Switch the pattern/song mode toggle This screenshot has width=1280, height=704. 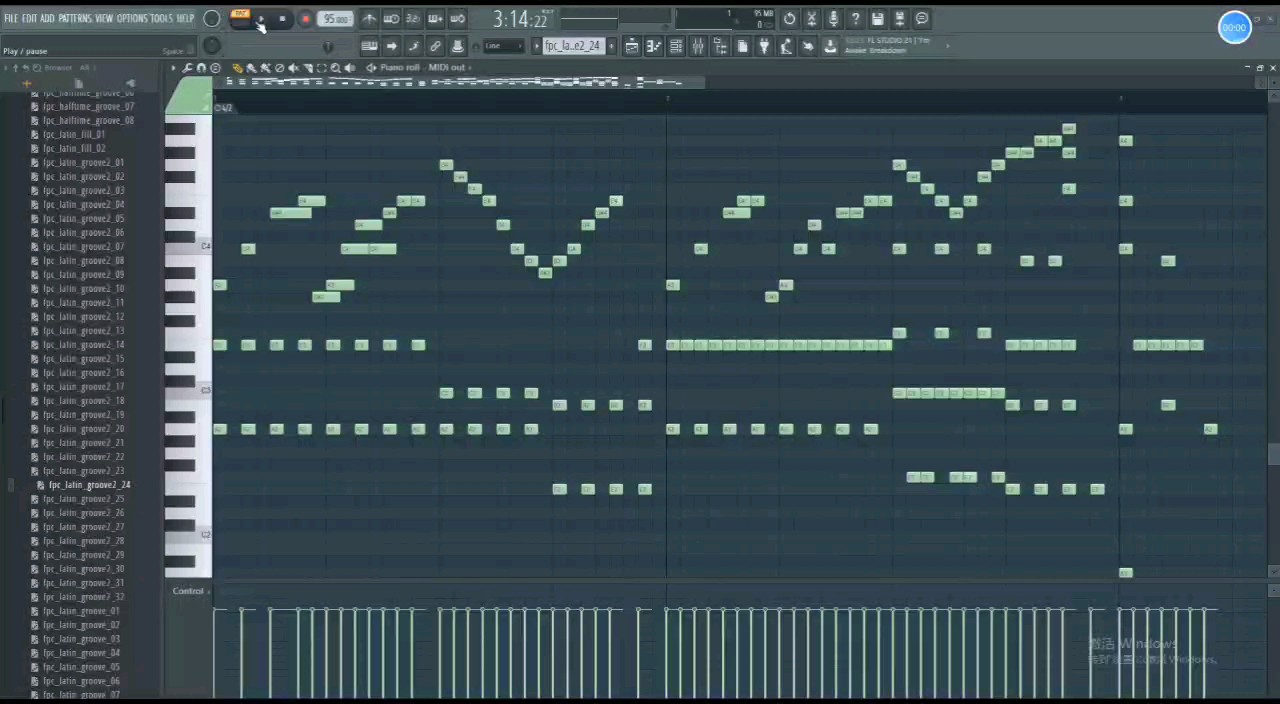pos(240,16)
